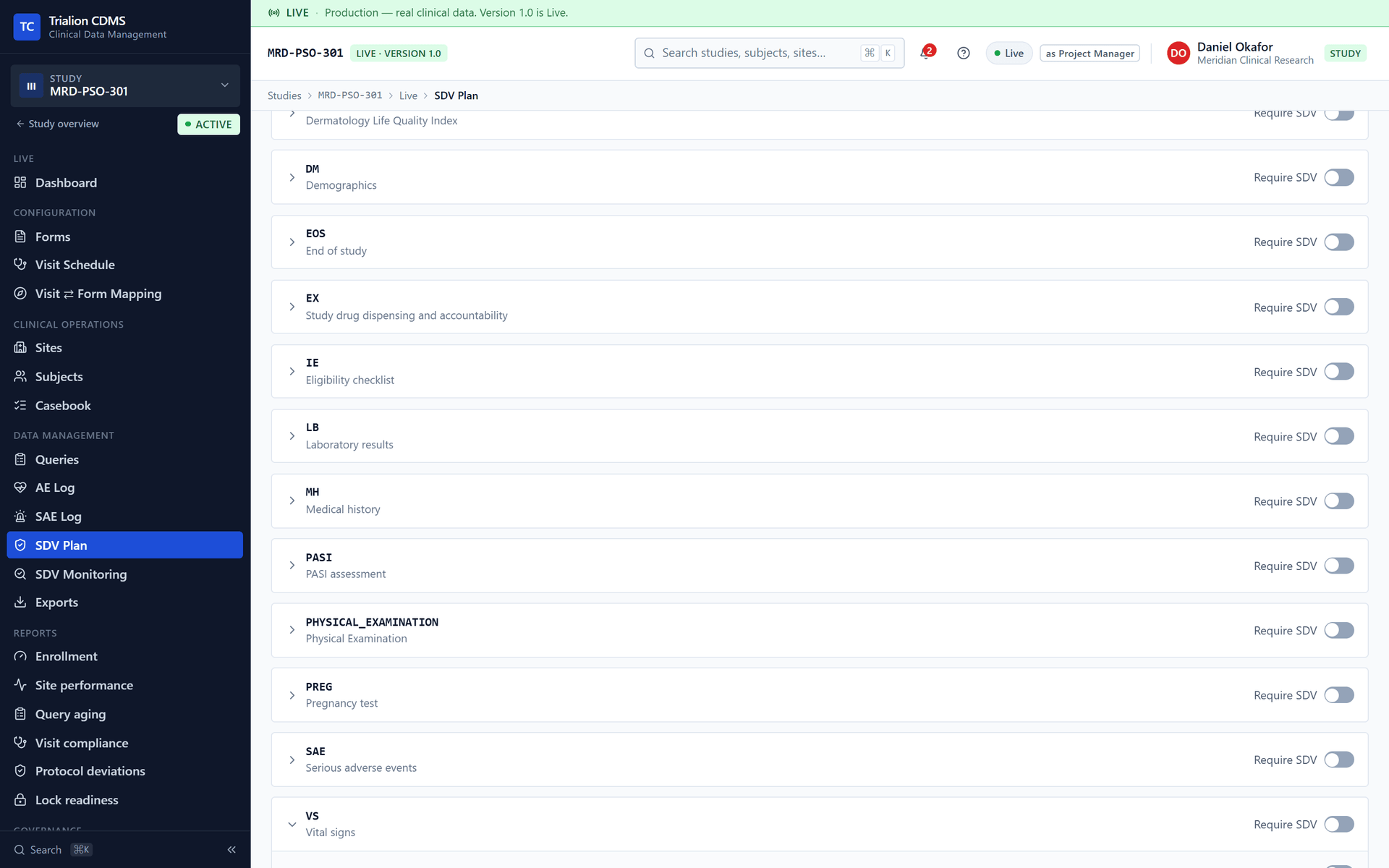1389x868 pixels.
Task: Click the Queries clipboard icon
Action: pyautogui.click(x=20, y=459)
